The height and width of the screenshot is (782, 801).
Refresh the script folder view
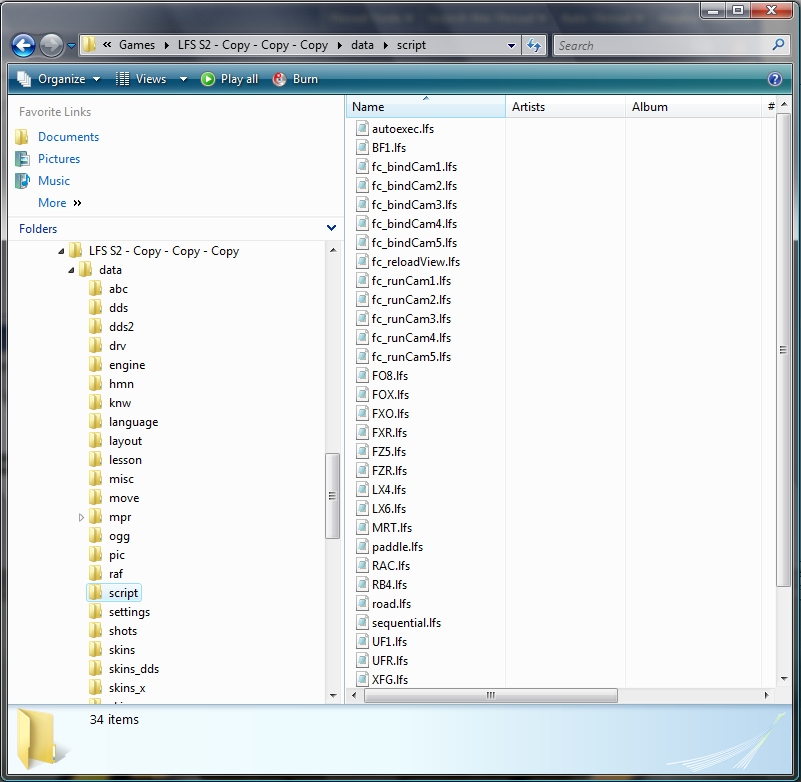click(534, 45)
